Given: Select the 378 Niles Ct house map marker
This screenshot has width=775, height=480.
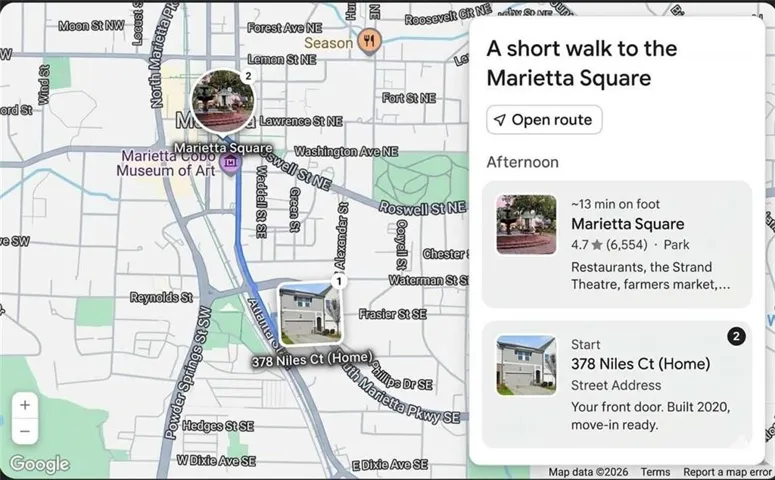Looking at the screenshot, I should tap(310, 313).
